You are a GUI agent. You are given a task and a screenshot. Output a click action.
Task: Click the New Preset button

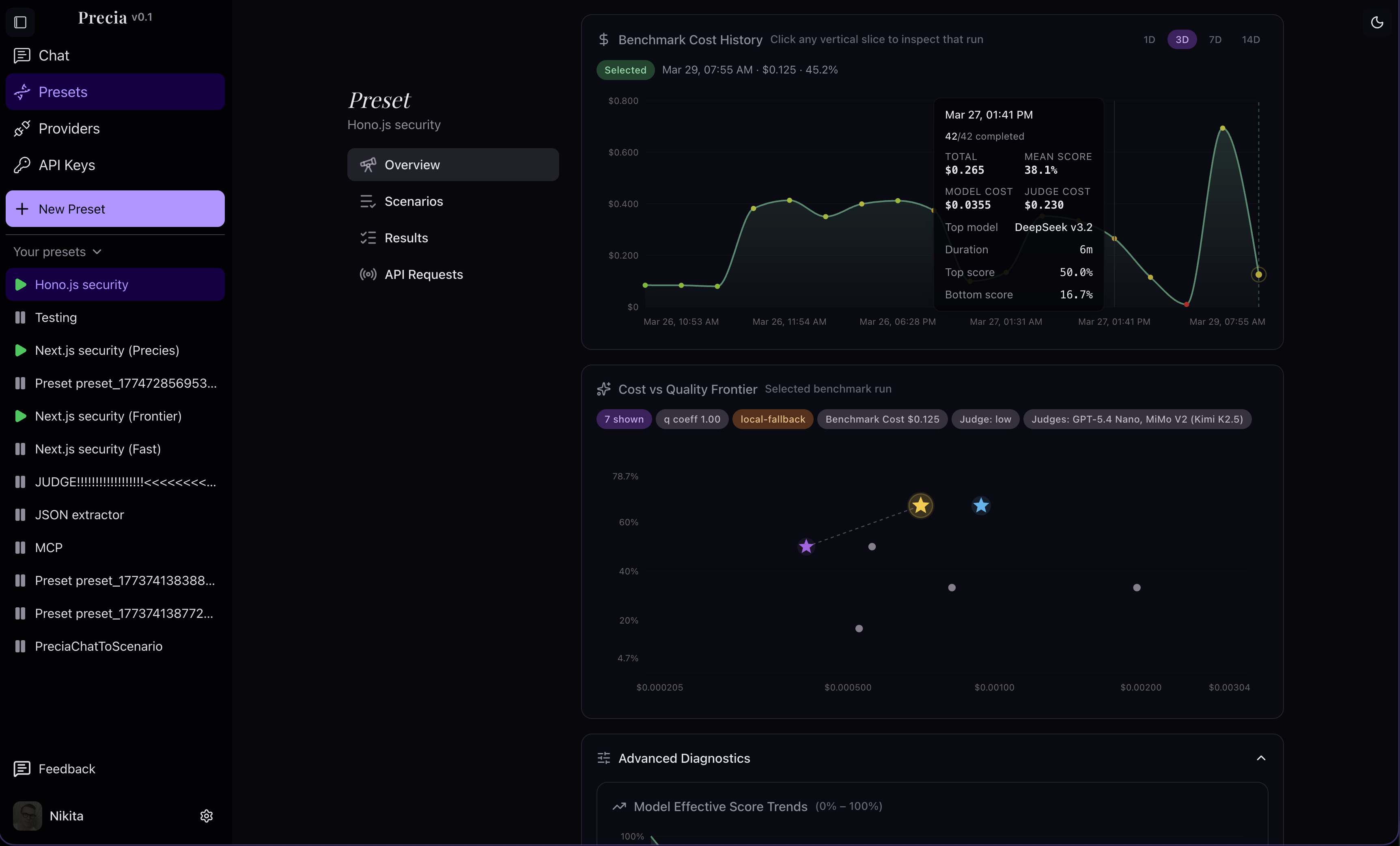point(115,209)
